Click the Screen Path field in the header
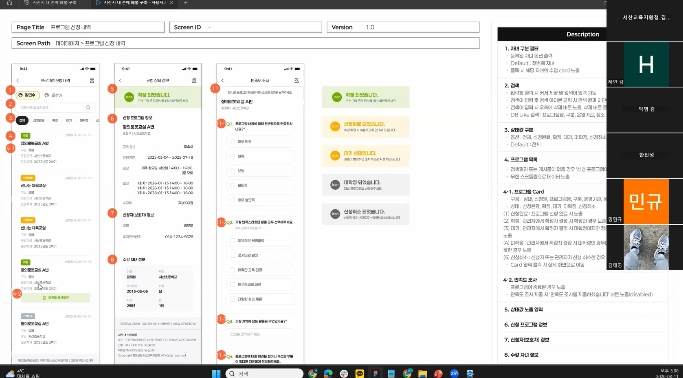 pyautogui.click(x=246, y=43)
